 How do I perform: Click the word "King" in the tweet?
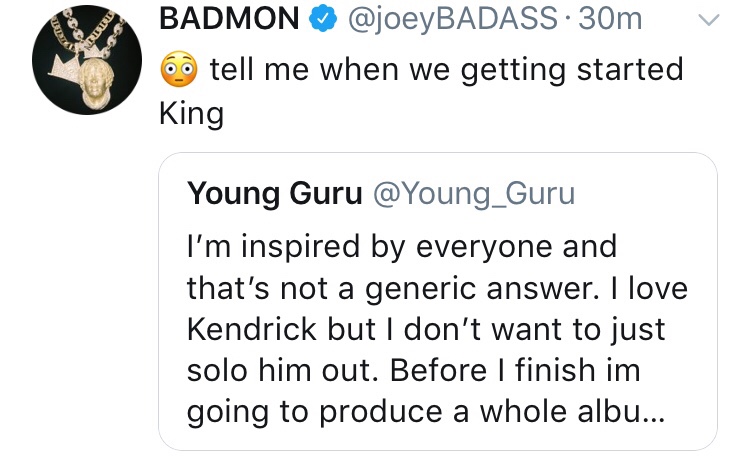[x=191, y=114]
